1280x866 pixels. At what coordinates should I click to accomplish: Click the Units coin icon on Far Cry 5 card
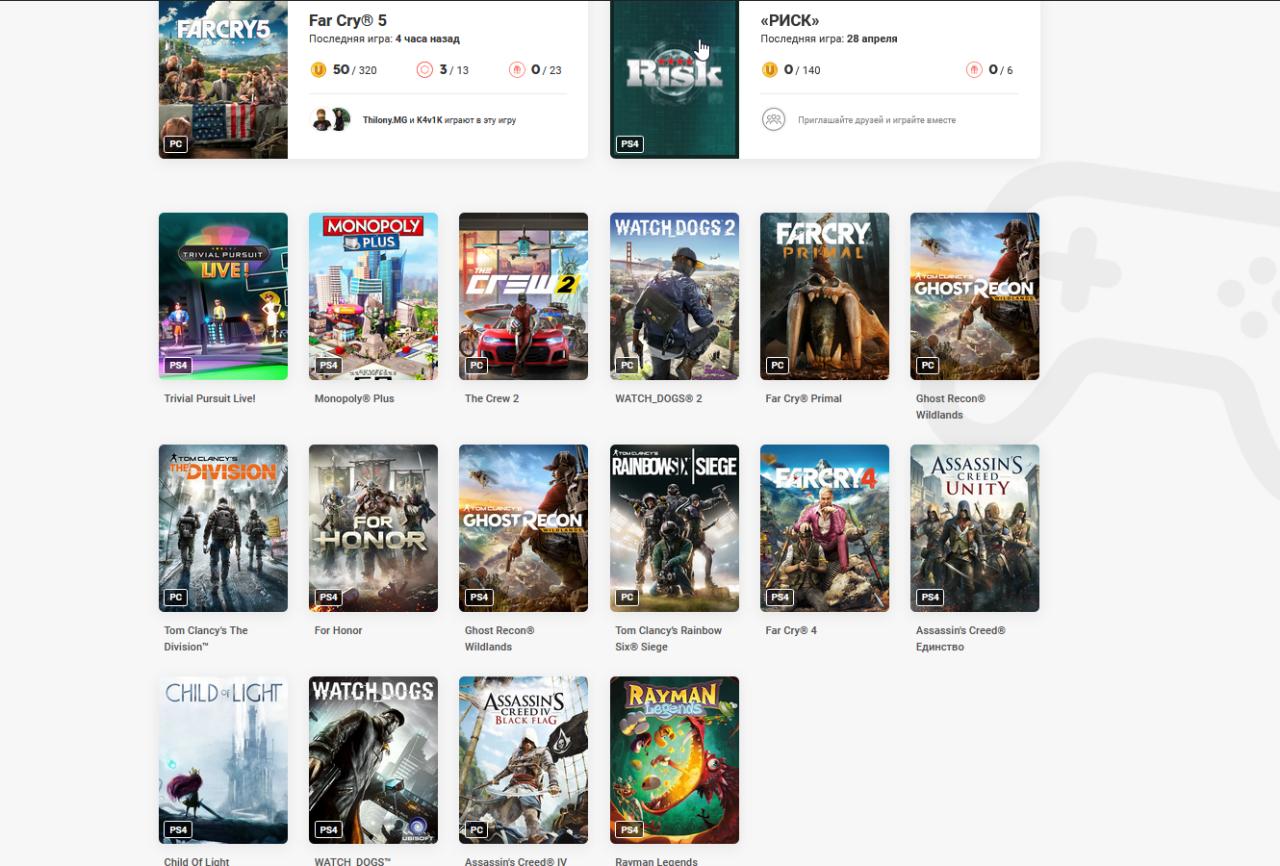318,70
